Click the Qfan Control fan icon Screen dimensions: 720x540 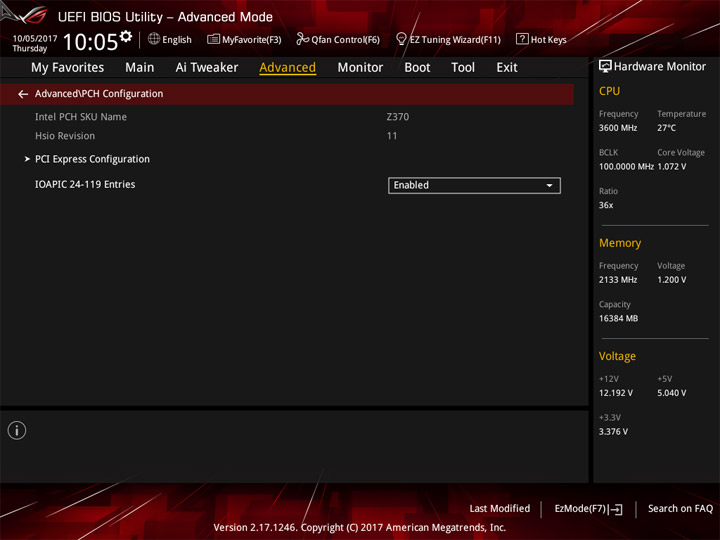pos(302,39)
